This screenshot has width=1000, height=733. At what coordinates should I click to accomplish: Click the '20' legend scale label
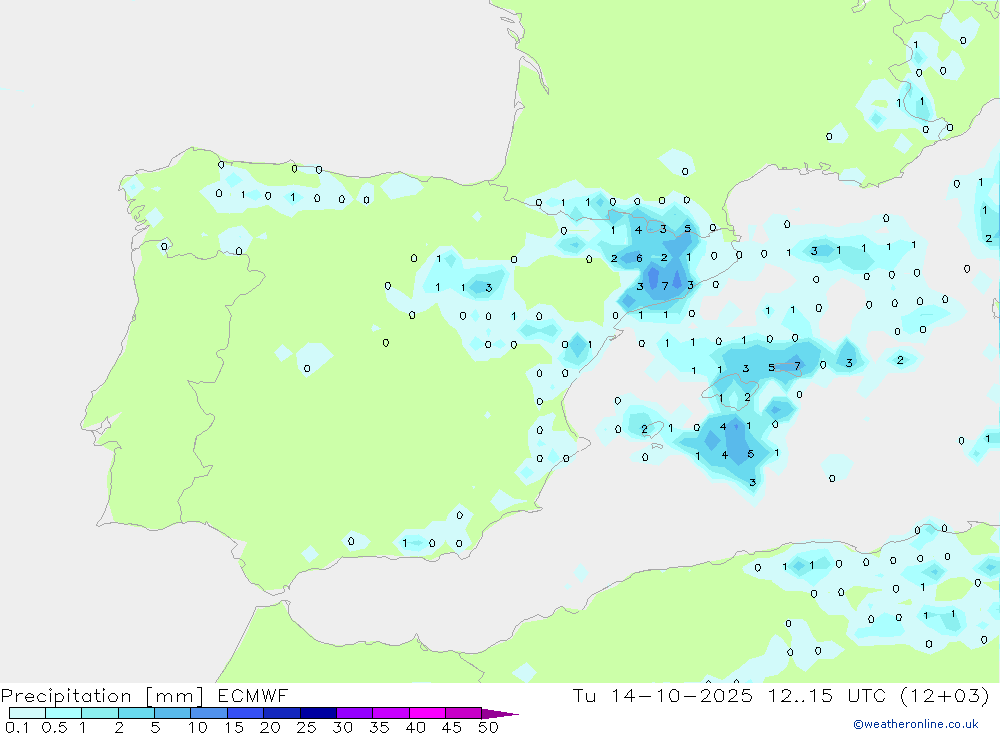270,727
